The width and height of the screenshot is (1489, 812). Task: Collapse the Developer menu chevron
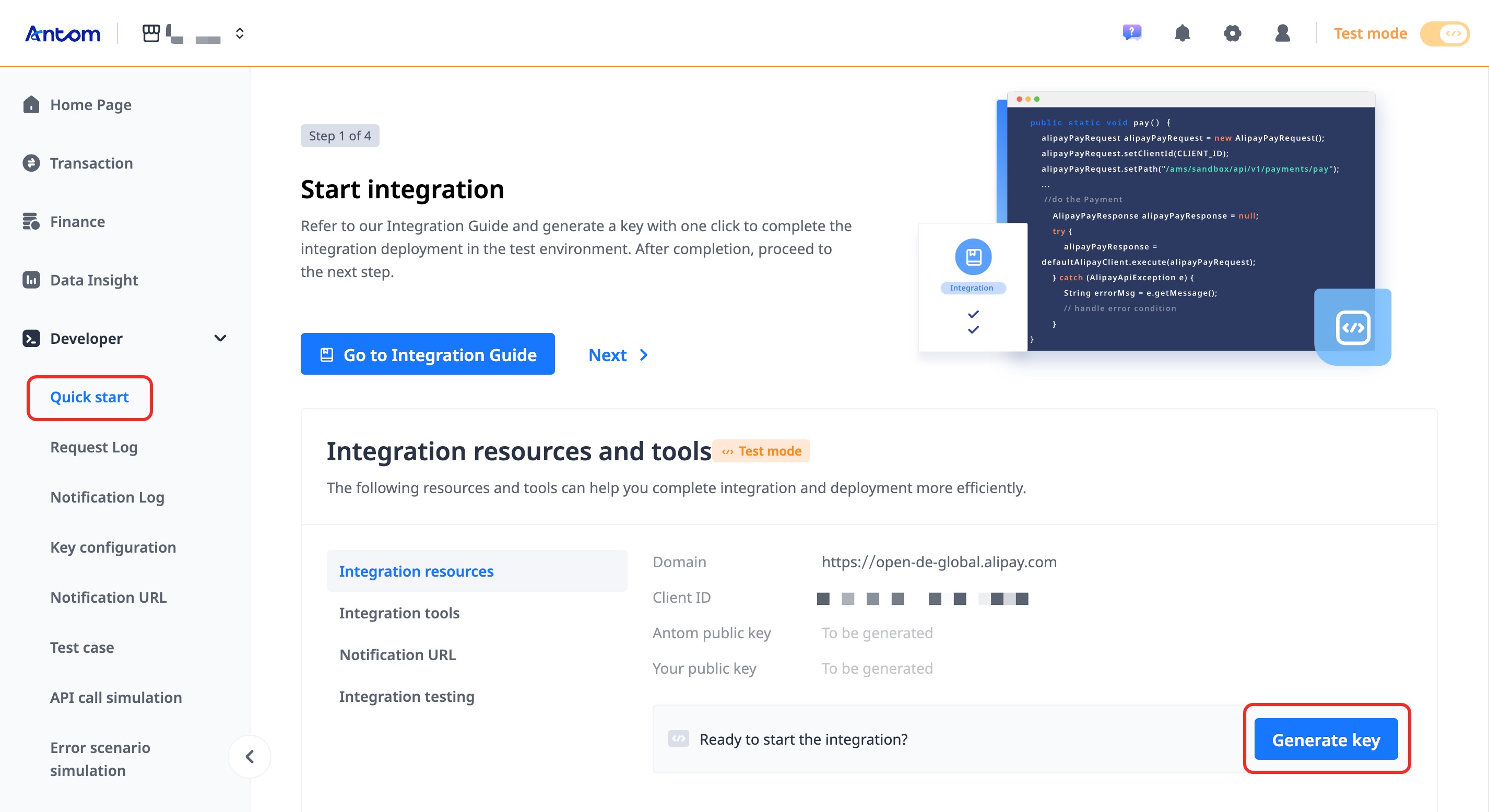pos(220,338)
